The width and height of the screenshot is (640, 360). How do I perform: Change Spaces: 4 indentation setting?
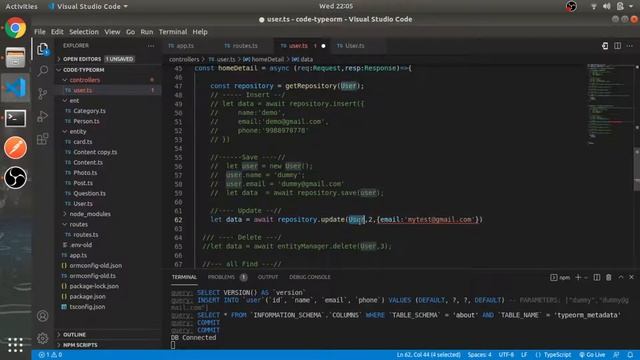pyautogui.click(x=480, y=355)
